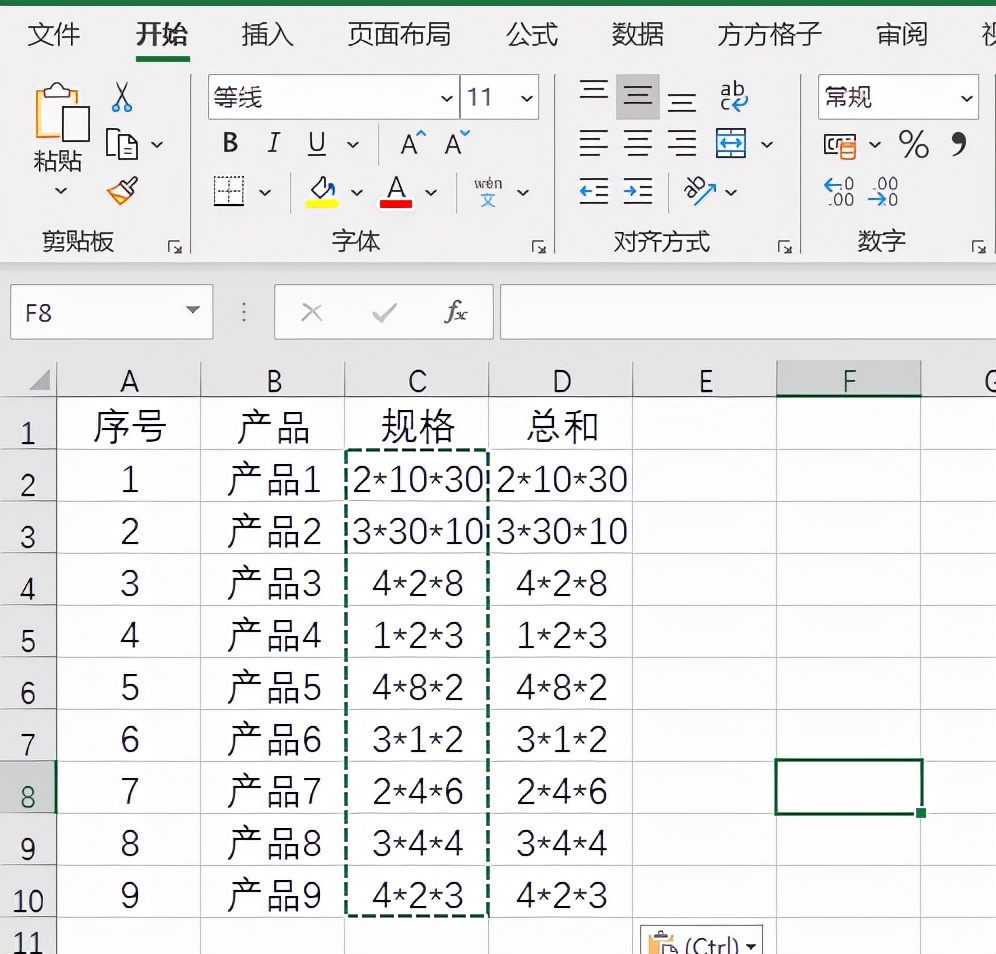Image resolution: width=996 pixels, height=954 pixels.
Task: Open the number format dropdown showing 常规
Action: click(x=967, y=97)
